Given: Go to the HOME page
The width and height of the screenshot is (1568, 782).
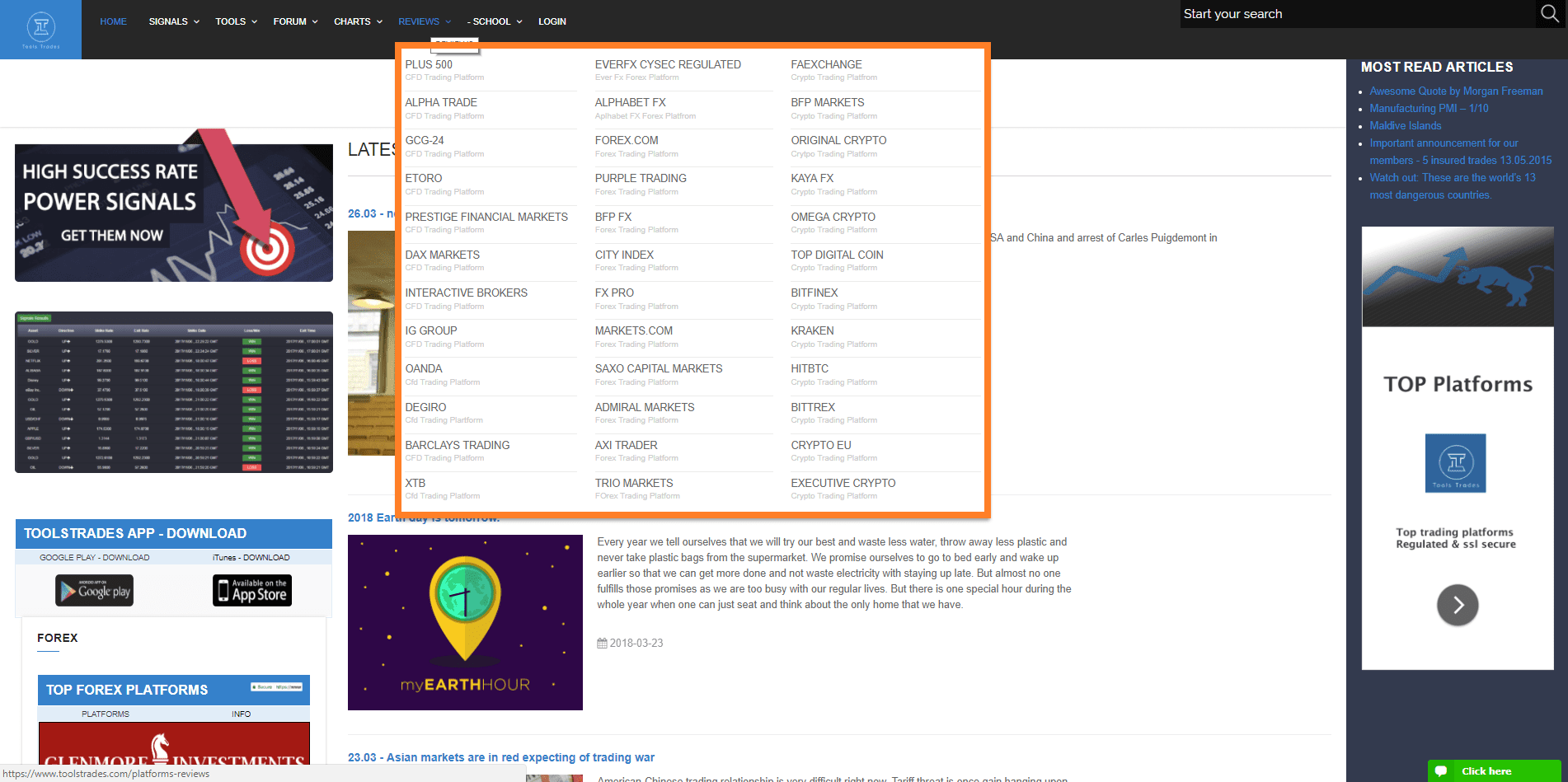Looking at the screenshot, I should click(113, 21).
